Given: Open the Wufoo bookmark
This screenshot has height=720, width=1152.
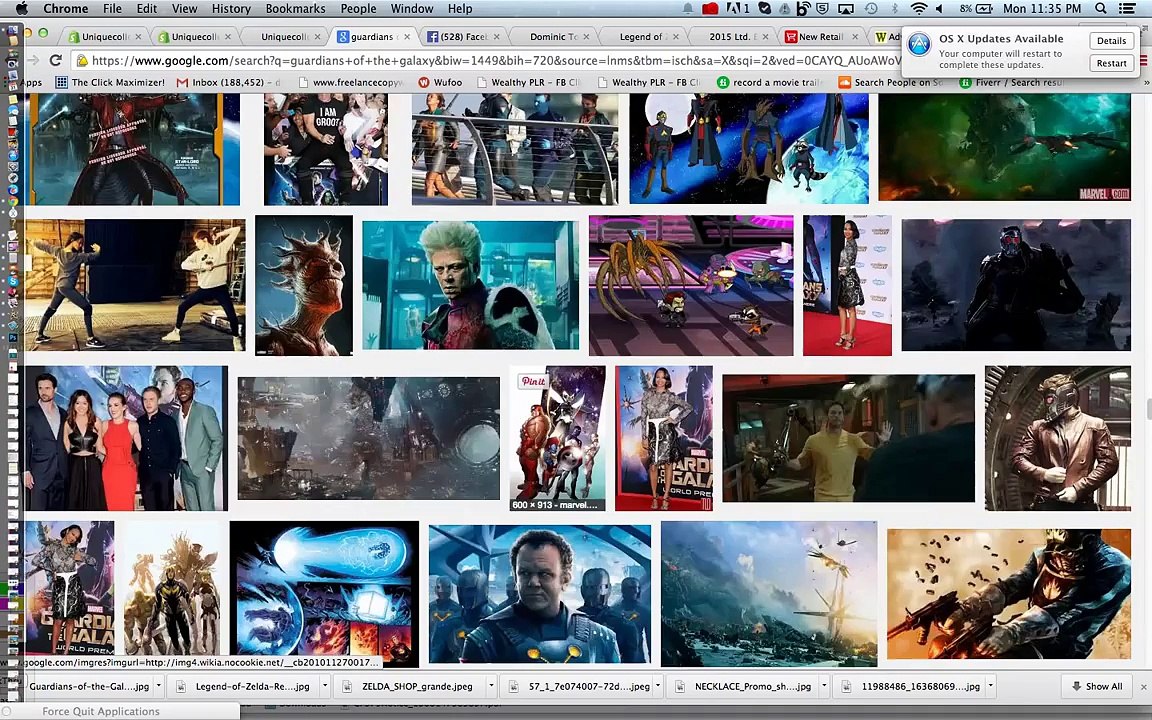Looking at the screenshot, I should coord(440,82).
